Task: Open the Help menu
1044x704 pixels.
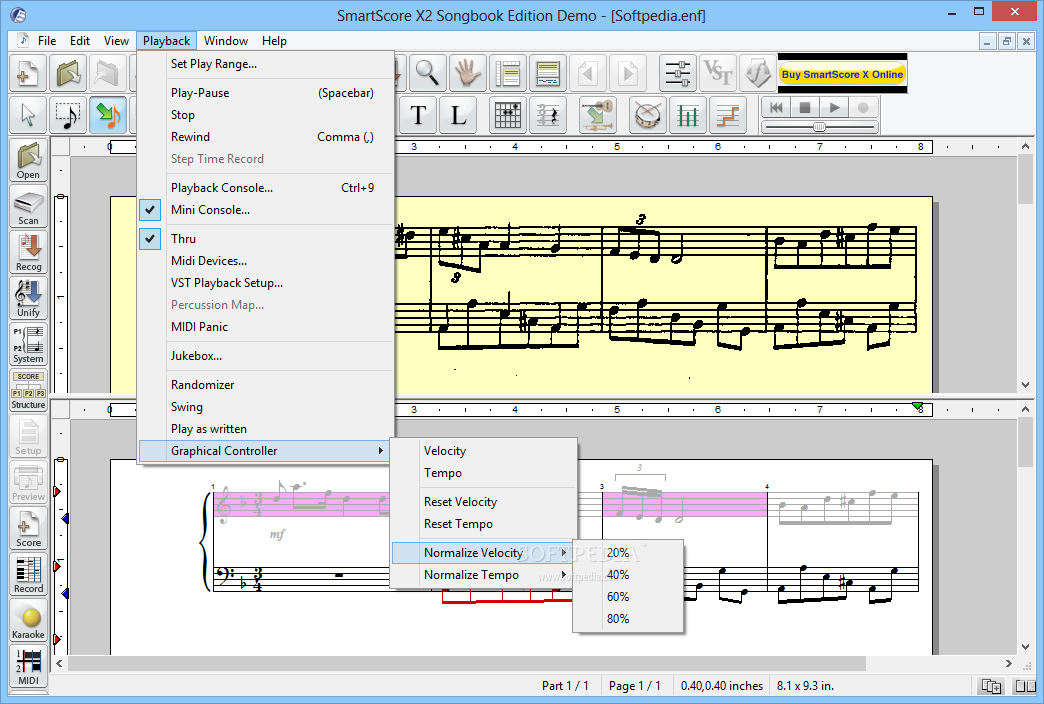Action: 274,41
